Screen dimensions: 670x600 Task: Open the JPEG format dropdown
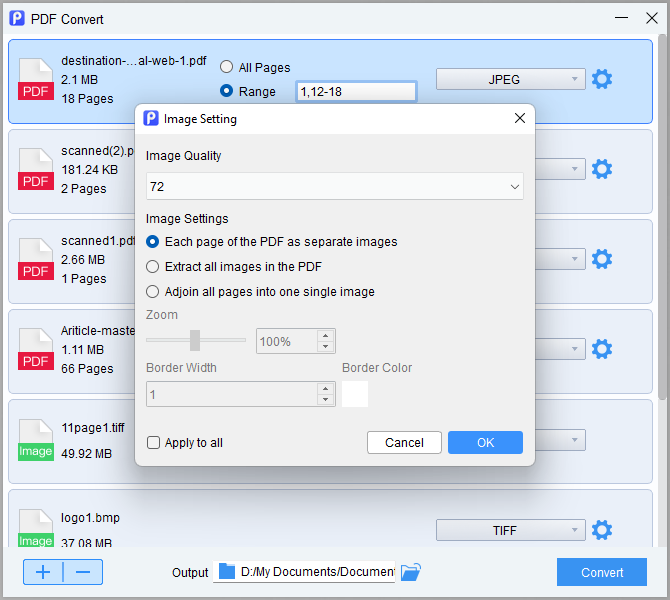(511, 79)
